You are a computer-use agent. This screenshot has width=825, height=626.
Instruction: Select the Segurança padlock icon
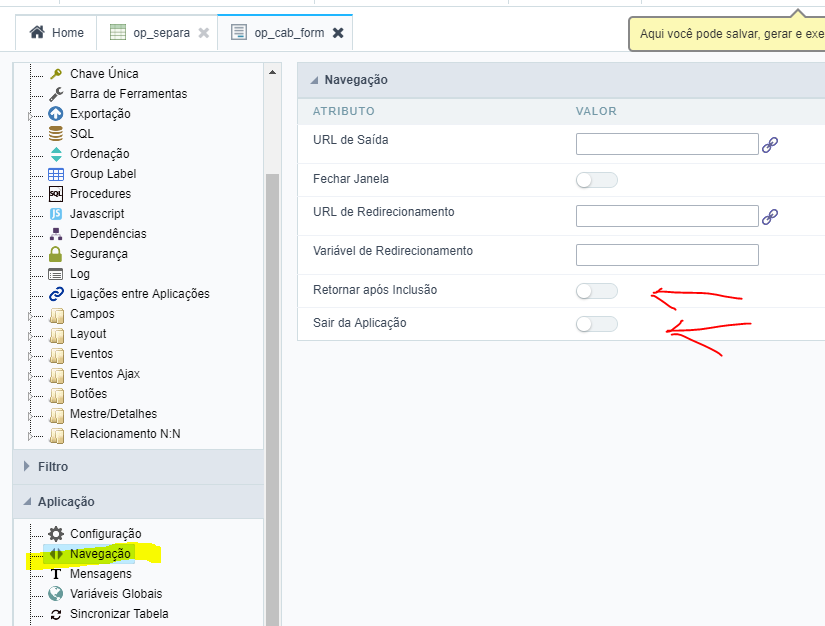56,254
